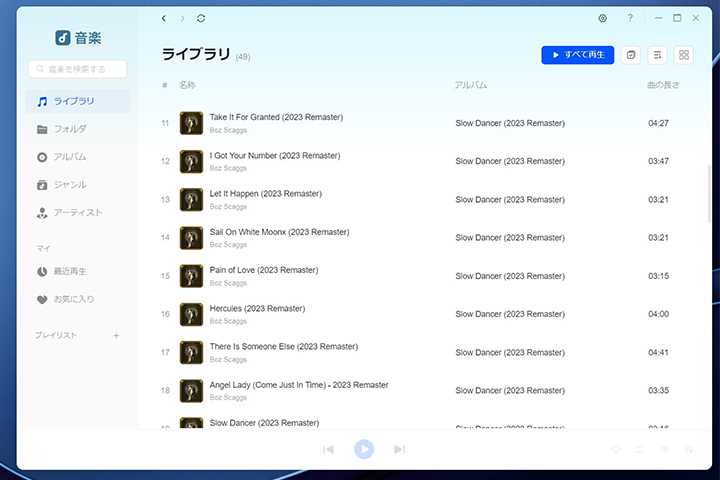Select アーティスト in the sidebar
Viewport: 720px width, 480px height.
(77, 213)
